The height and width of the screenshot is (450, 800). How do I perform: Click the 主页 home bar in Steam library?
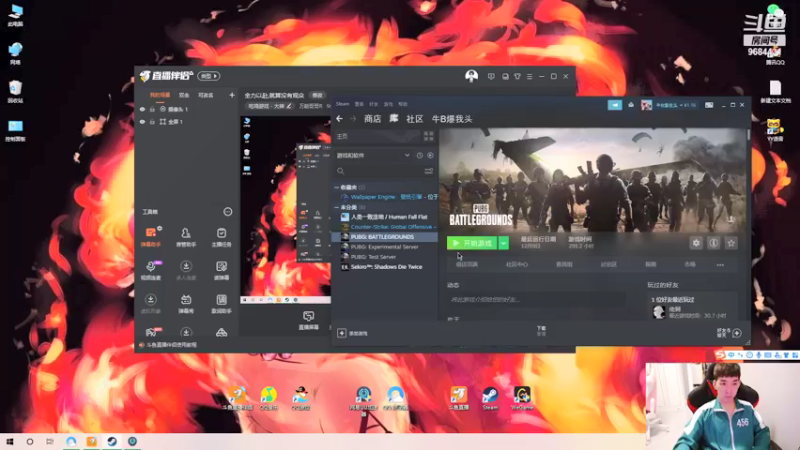coord(377,136)
